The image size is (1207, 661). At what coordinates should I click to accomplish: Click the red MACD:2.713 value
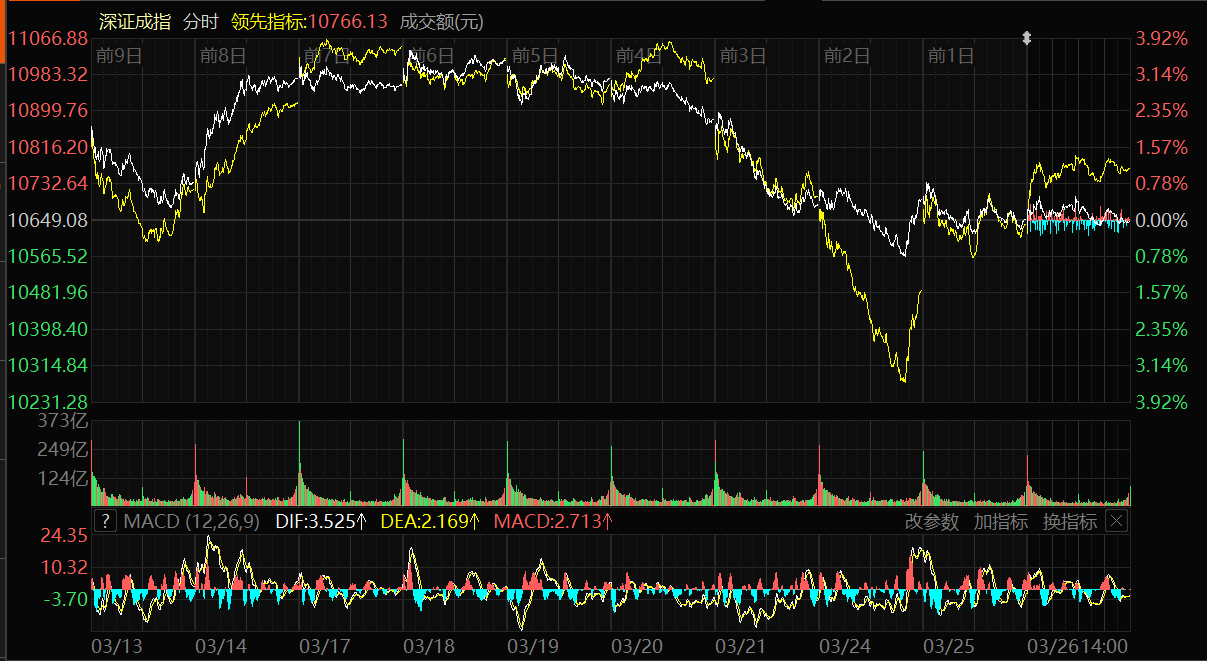point(553,521)
